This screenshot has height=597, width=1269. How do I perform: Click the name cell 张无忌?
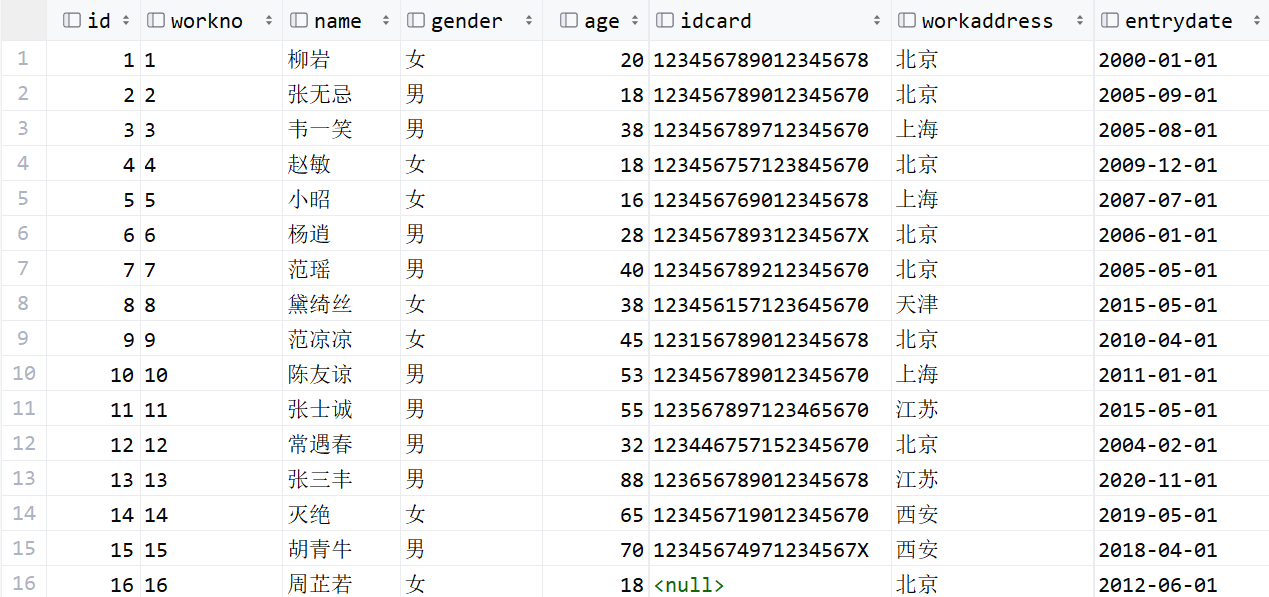tap(320, 95)
